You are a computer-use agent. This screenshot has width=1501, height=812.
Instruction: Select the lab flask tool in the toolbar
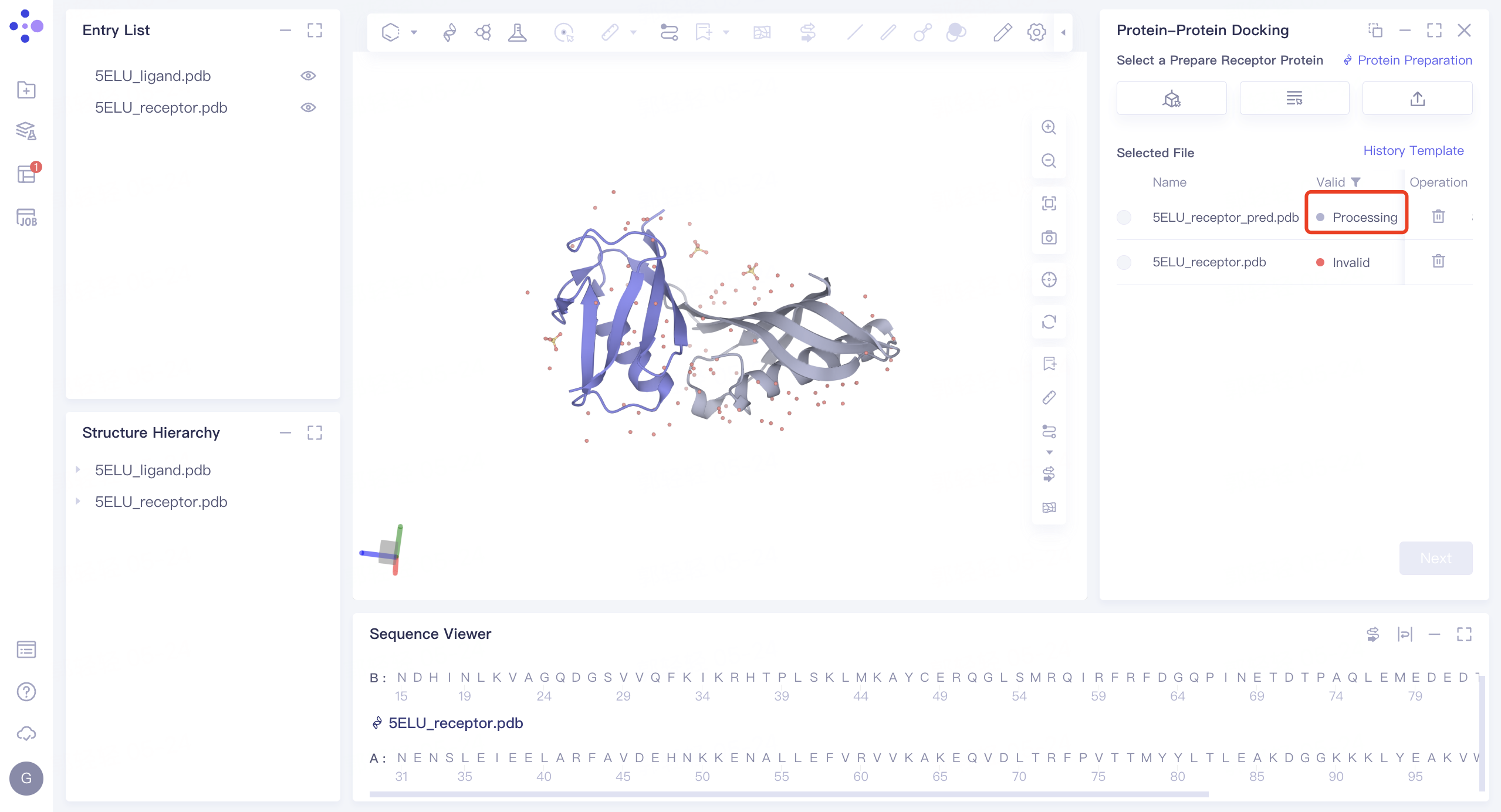(x=517, y=32)
